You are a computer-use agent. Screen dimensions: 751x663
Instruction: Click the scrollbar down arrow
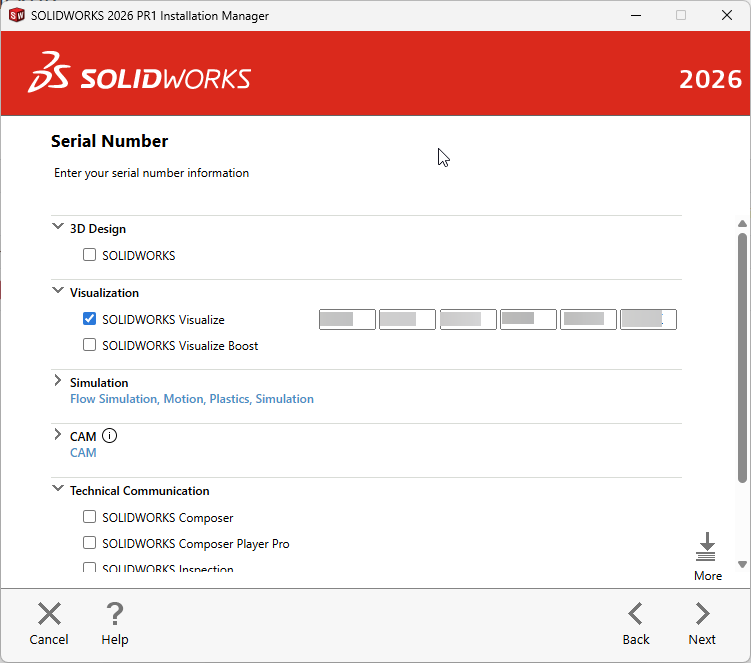[x=742, y=564]
